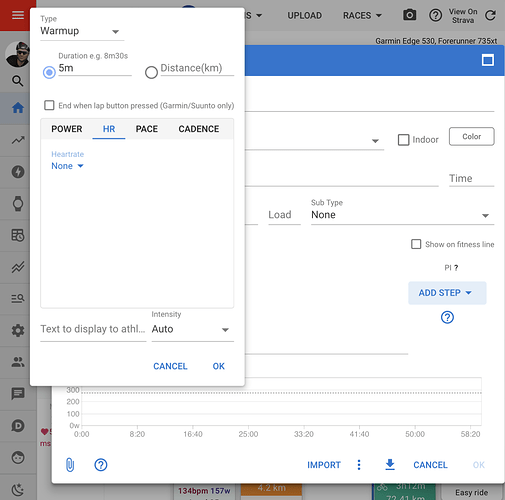Viewport: 505px width, 500px height.
Task: Open the settings gear icon in sidebar
Action: click(x=18, y=330)
